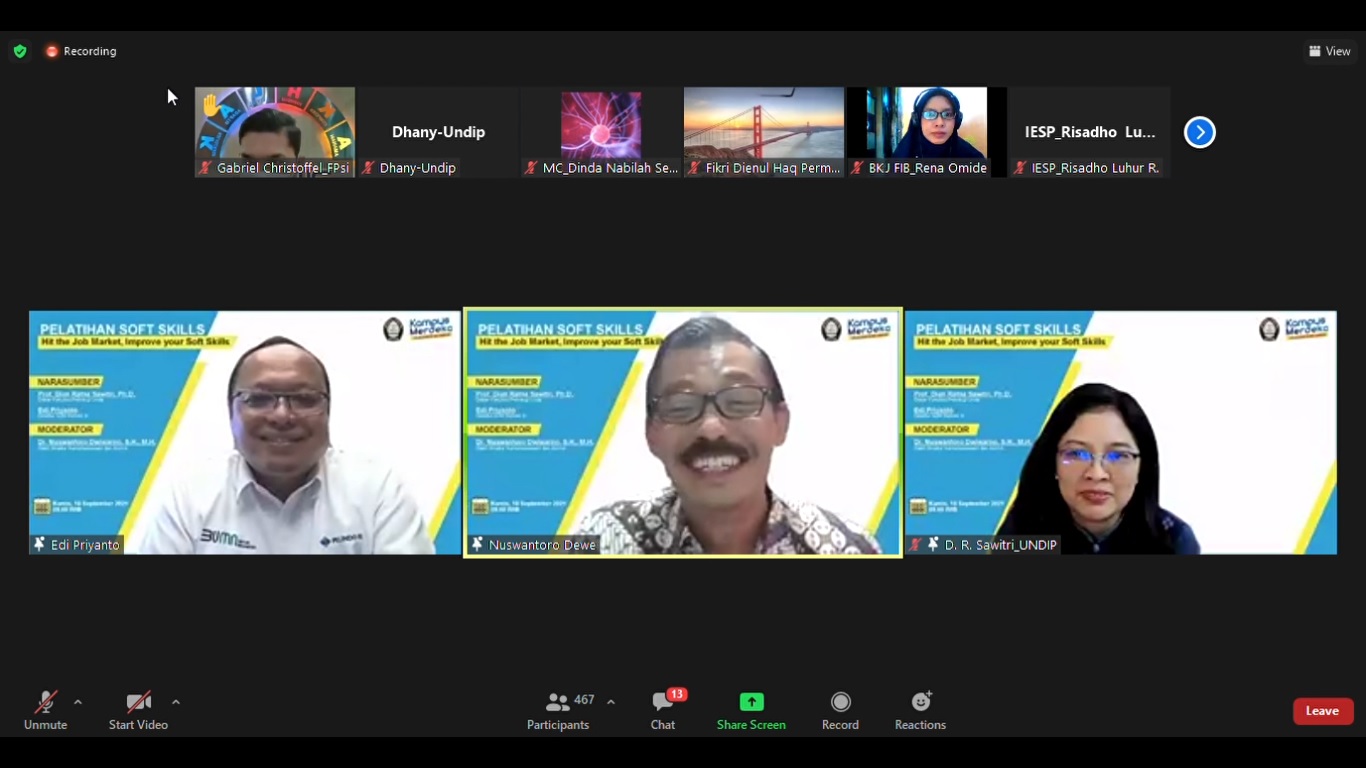Viewport: 1366px width, 768px height.
Task: Open the Chat panel
Action: [662, 710]
